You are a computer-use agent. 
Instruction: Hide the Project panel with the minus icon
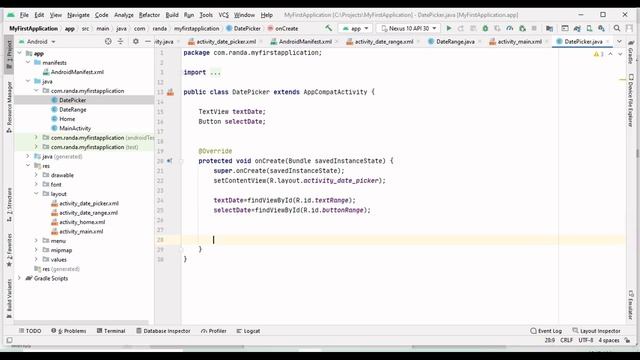tap(148, 41)
